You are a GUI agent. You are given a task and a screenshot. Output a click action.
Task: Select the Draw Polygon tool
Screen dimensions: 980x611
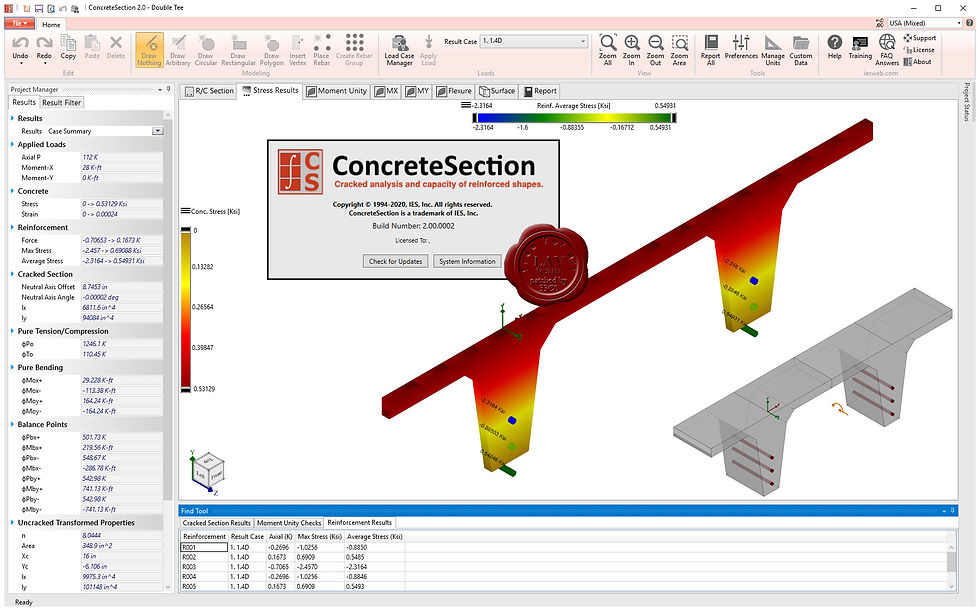[x=272, y=50]
